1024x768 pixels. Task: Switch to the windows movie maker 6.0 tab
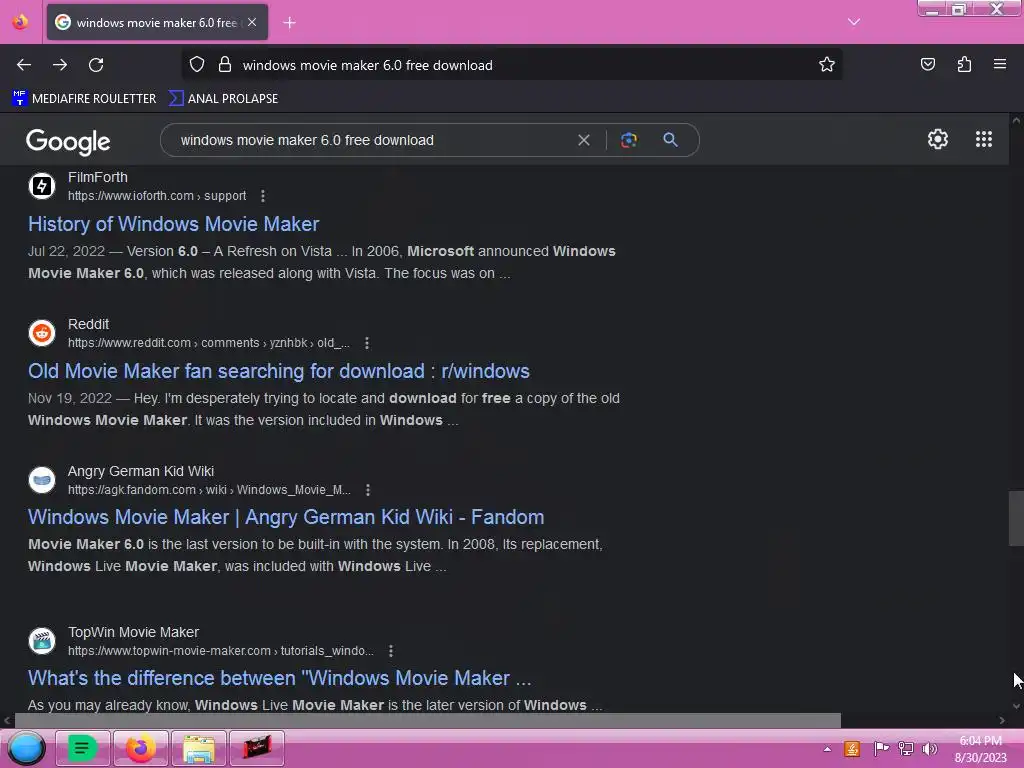coord(157,22)
